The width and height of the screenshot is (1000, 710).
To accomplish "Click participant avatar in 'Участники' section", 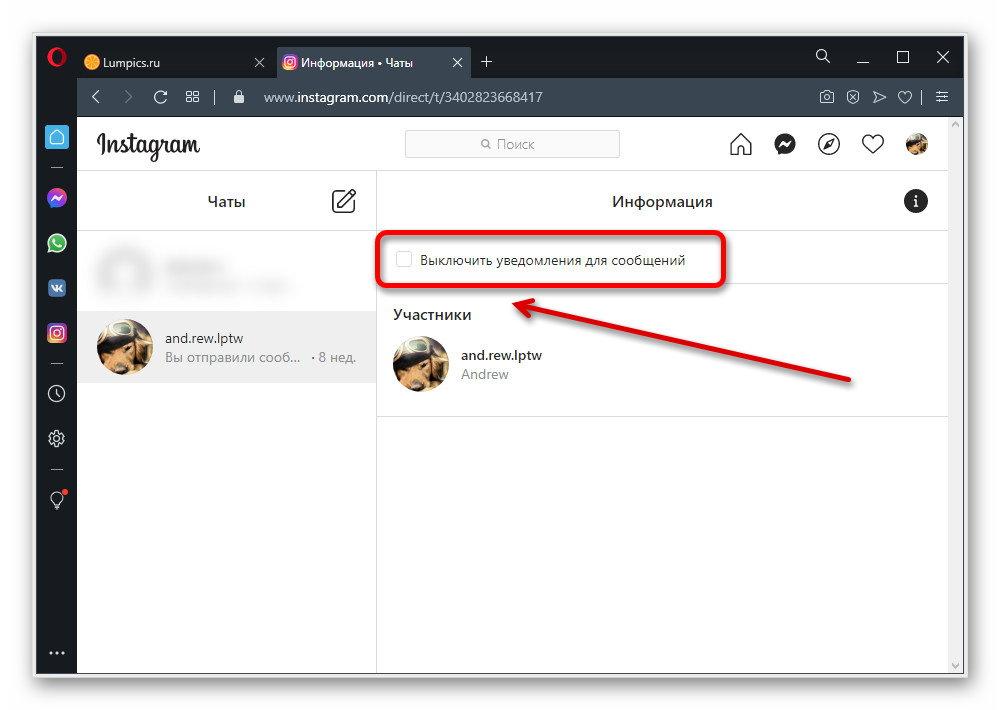I will pyautogui.click(x=421, y=364).
